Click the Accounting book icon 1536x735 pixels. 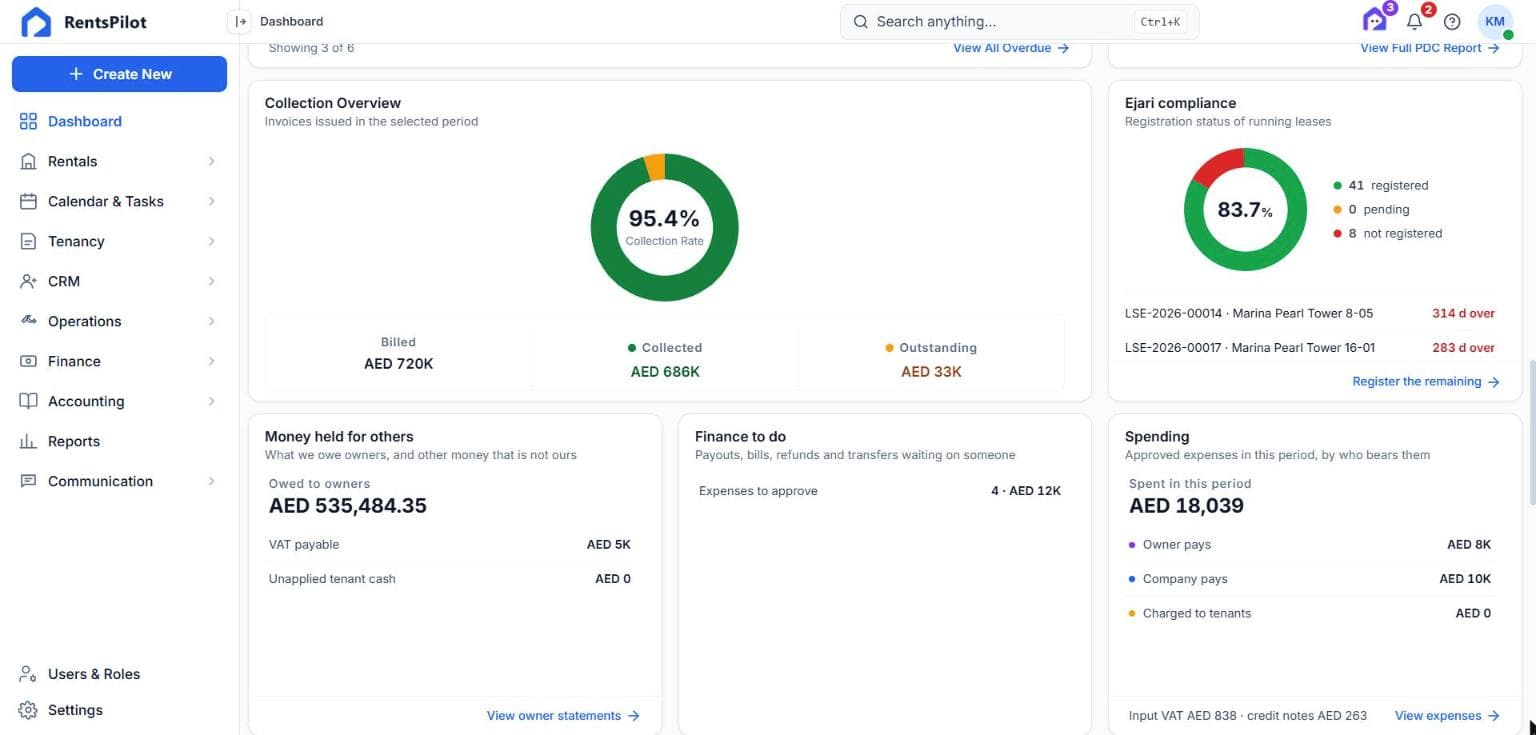tap(28, 401)
